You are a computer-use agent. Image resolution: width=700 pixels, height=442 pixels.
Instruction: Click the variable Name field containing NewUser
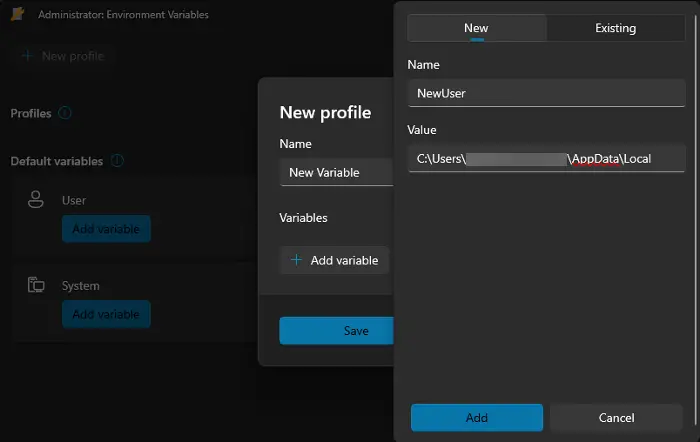(546, 93)
